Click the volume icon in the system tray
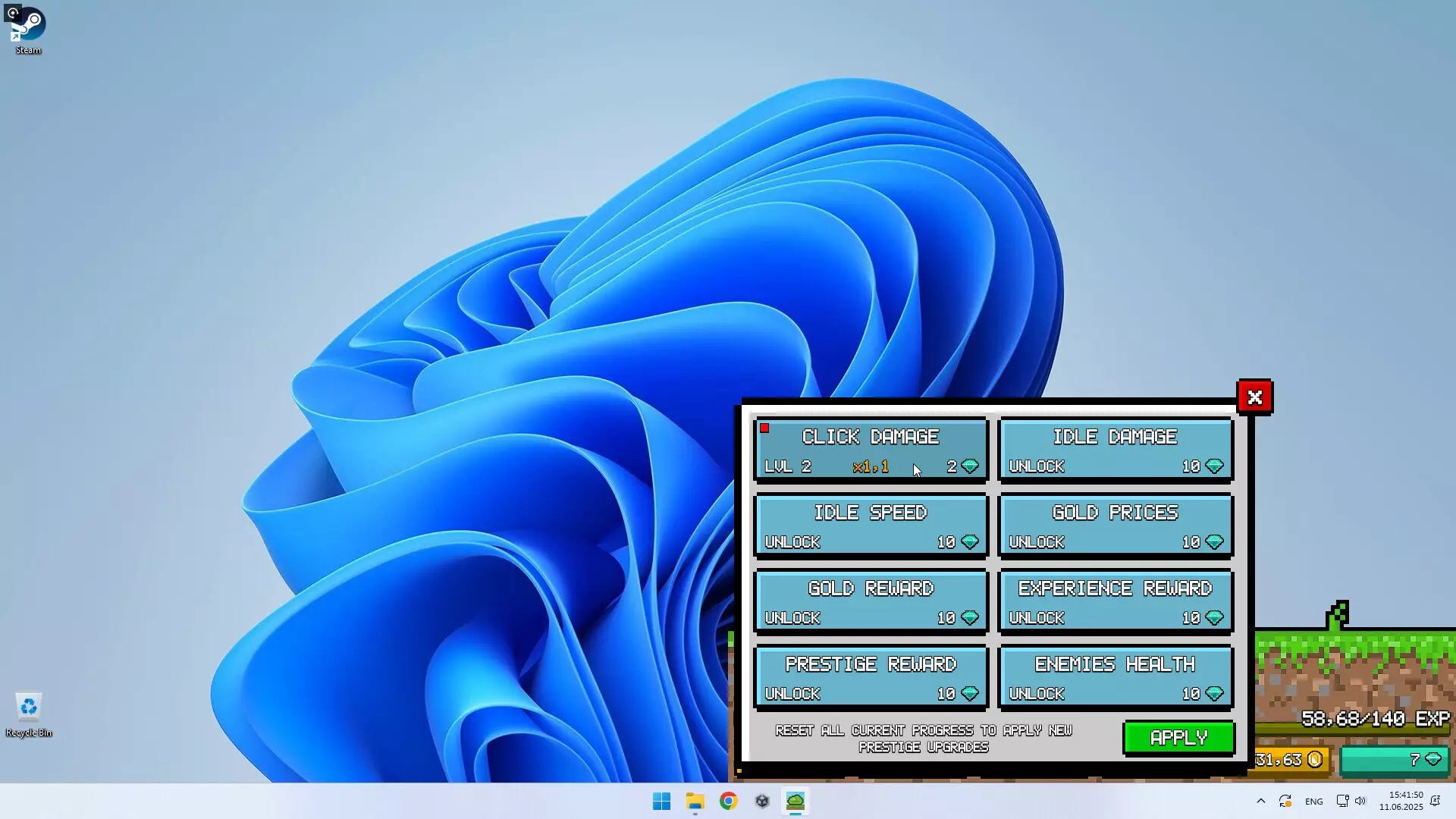Screen dimensions: 1456x819 coord(1361,801)
